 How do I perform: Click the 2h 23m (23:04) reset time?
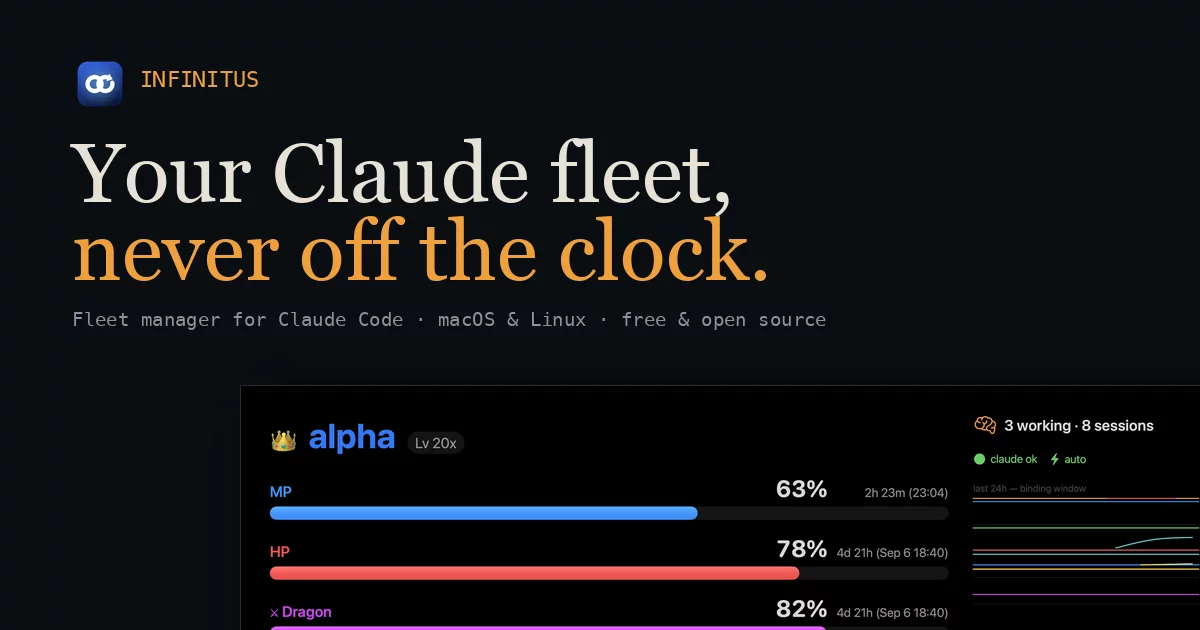pos(906,492)
